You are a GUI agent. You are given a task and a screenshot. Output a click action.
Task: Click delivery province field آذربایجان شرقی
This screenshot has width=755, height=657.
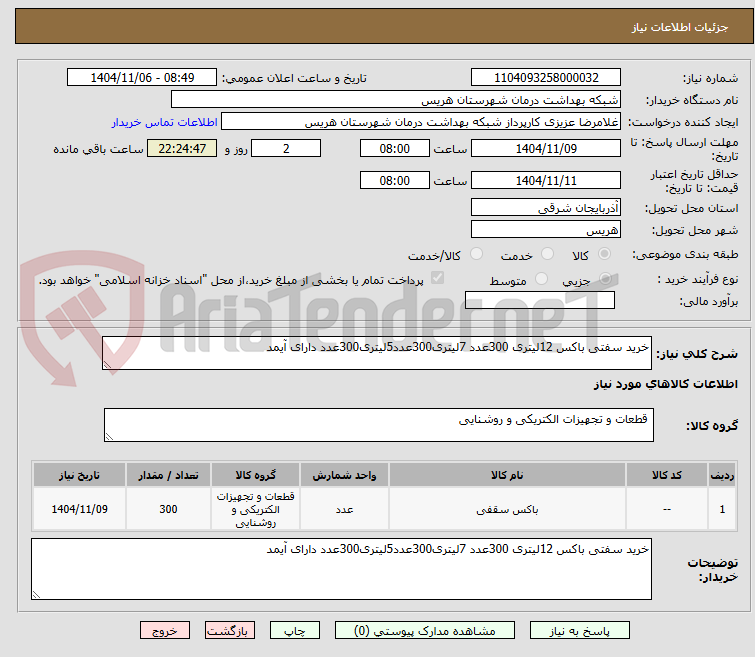(x=546, y=208)
